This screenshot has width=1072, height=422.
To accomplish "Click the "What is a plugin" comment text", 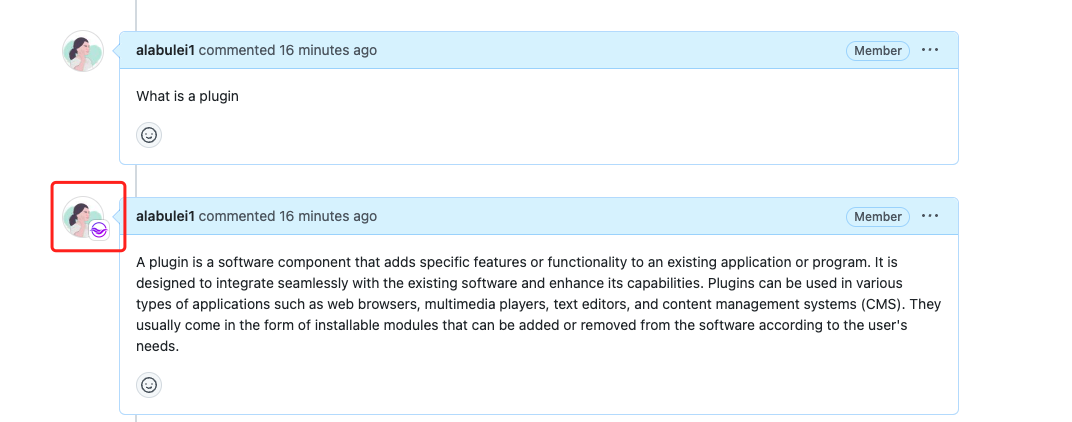I will pyautogui.click(x=187, y=97).
